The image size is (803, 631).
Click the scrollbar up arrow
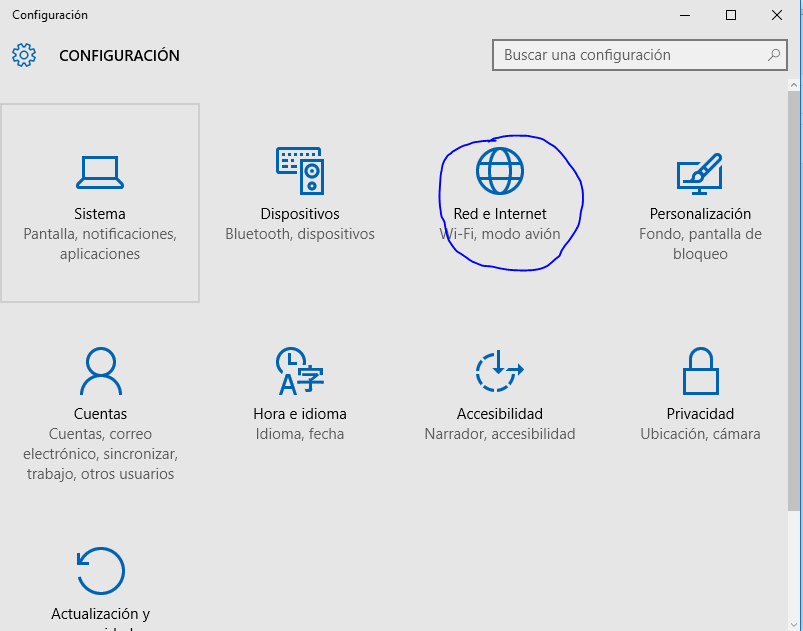[x=794, y=85]
